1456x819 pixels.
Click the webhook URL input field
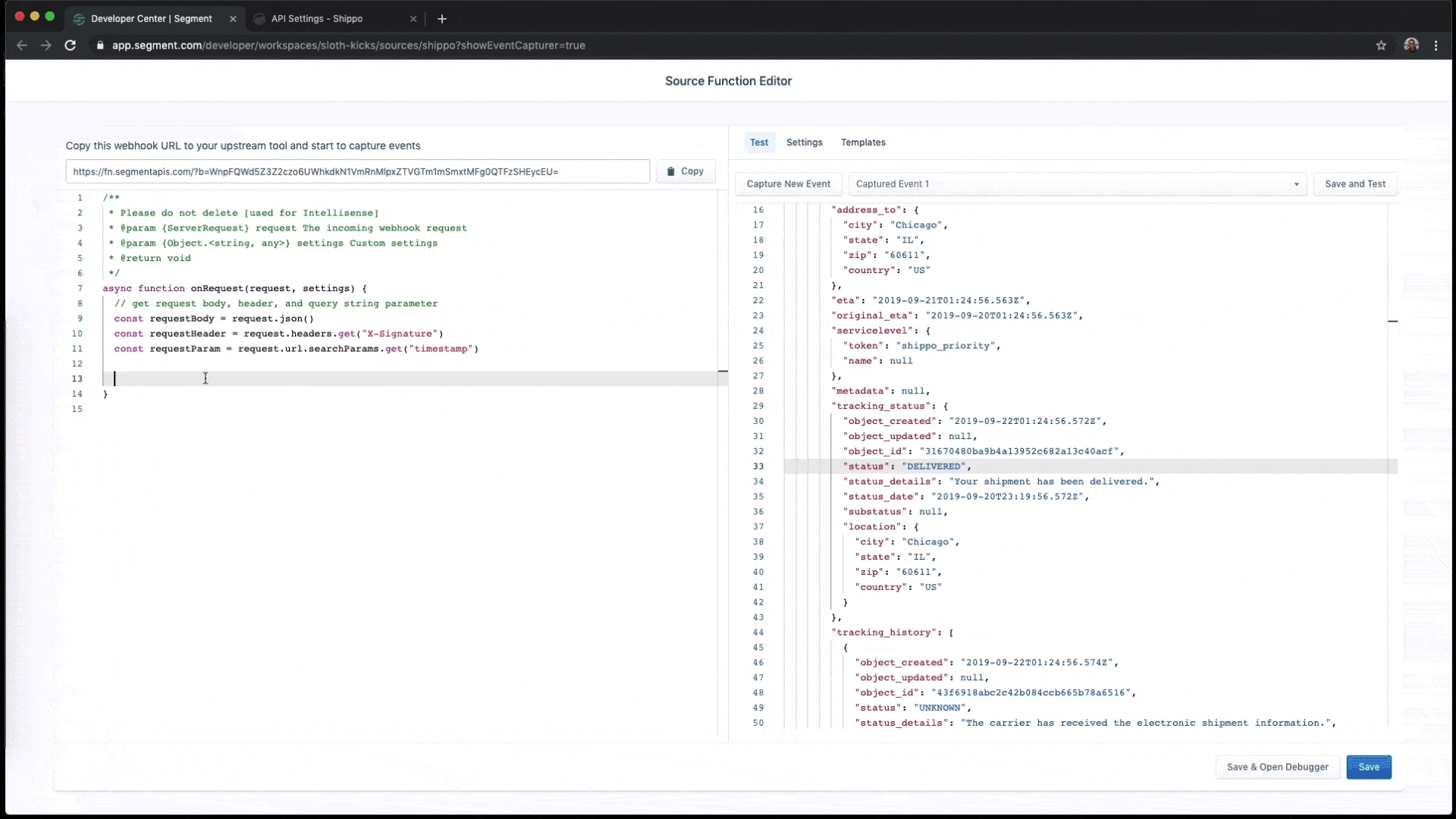pos(357,171)
